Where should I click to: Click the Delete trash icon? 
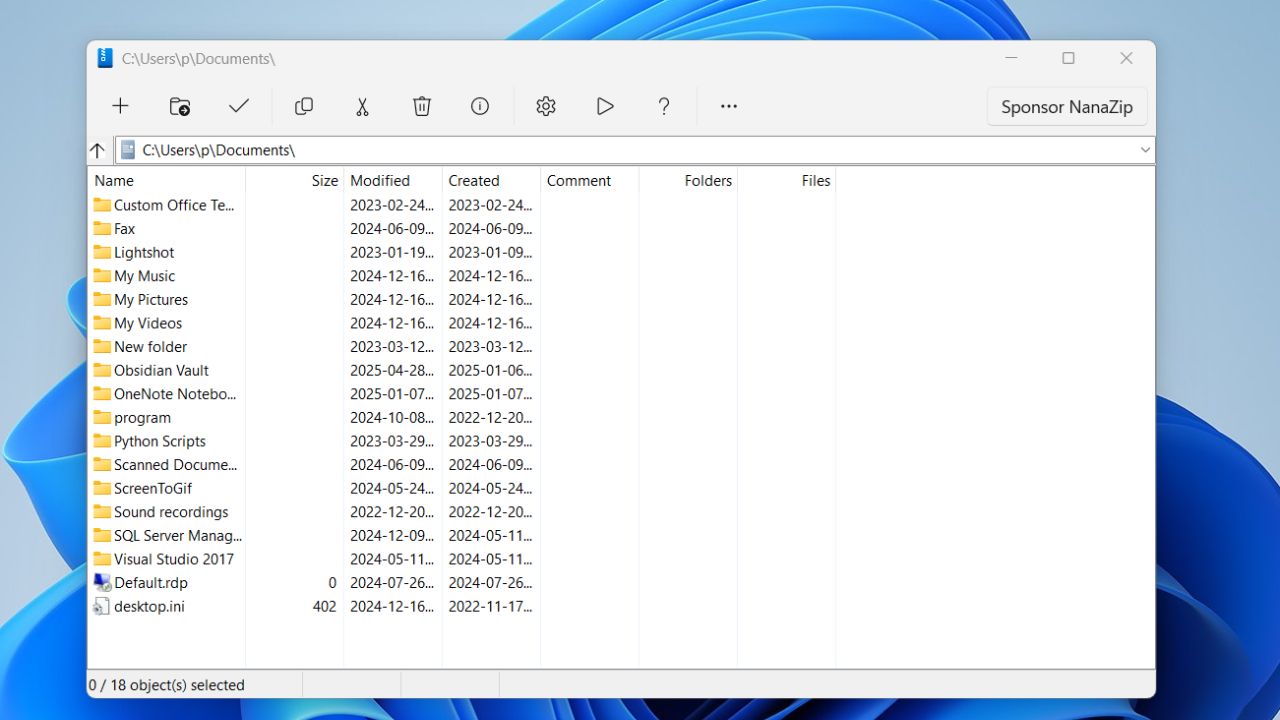(421, 106)
